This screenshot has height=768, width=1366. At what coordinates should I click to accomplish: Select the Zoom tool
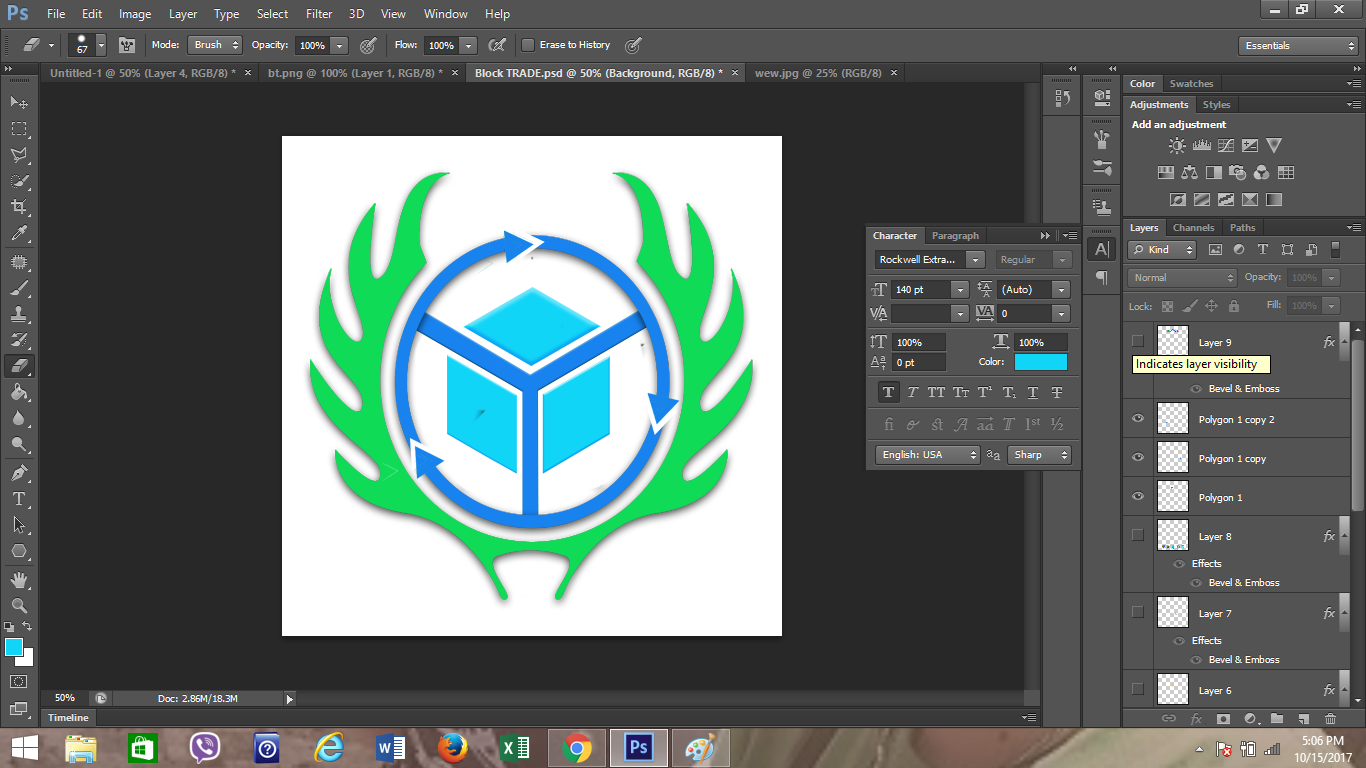pos(19,605)
